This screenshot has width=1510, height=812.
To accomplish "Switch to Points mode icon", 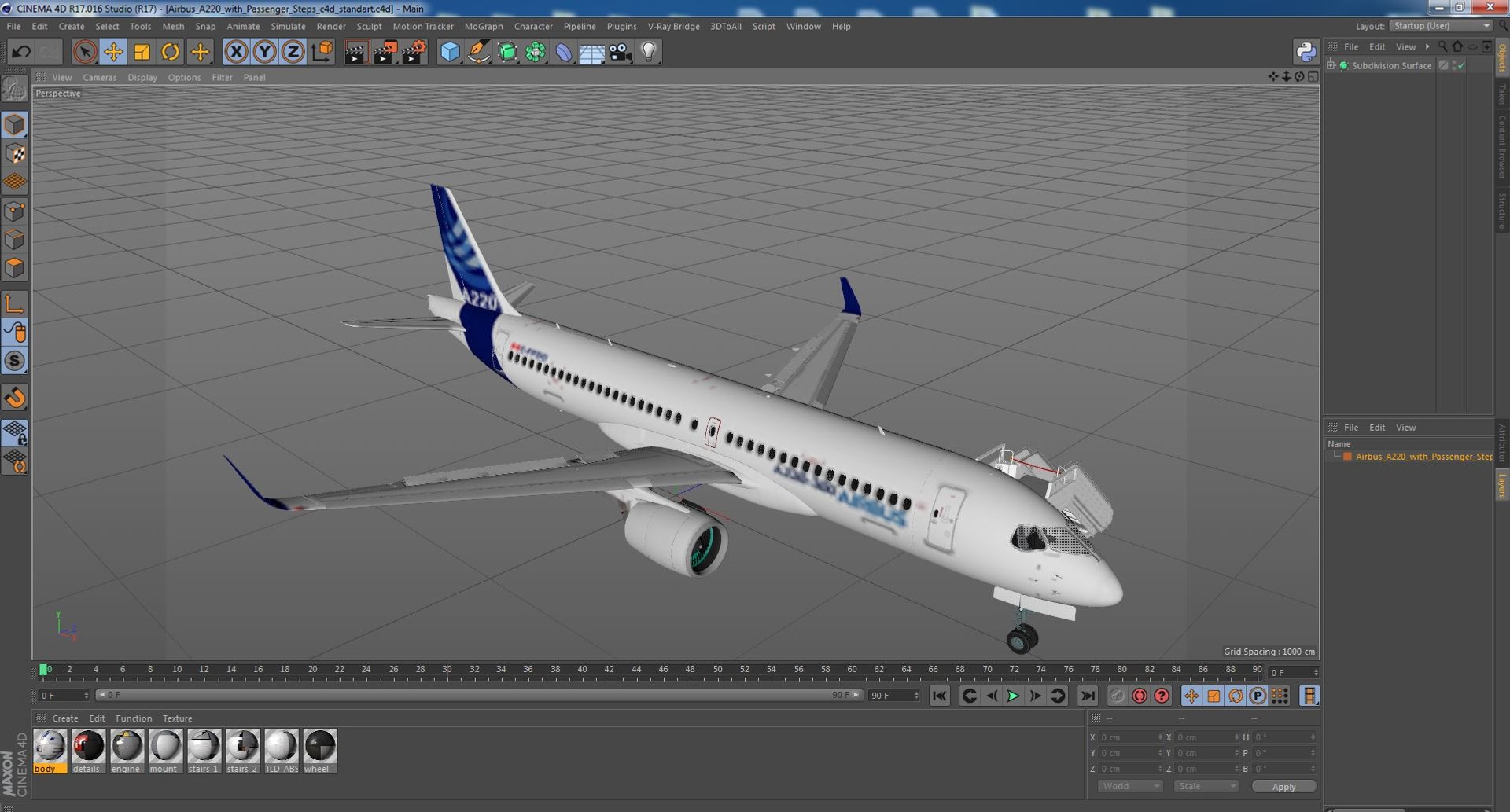I will pos(15,211).
